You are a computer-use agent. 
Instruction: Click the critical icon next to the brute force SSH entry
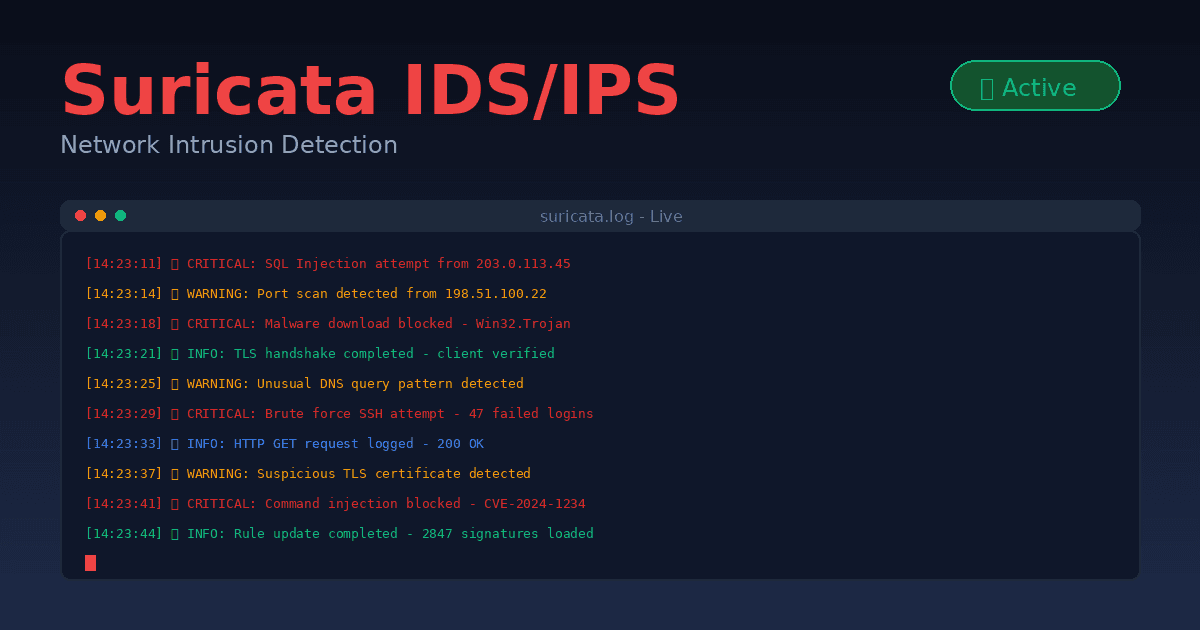click(x=174, y=413)
